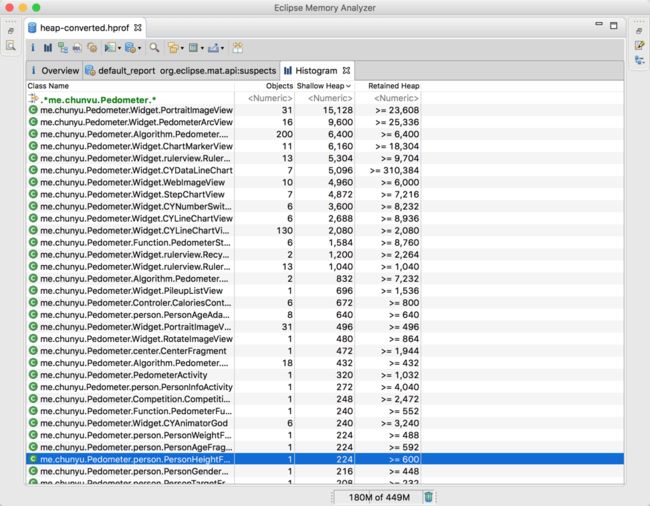Screen dimensions: 650x506
Task: Click the Inspector icon in left sidebar
Action: 11,46
